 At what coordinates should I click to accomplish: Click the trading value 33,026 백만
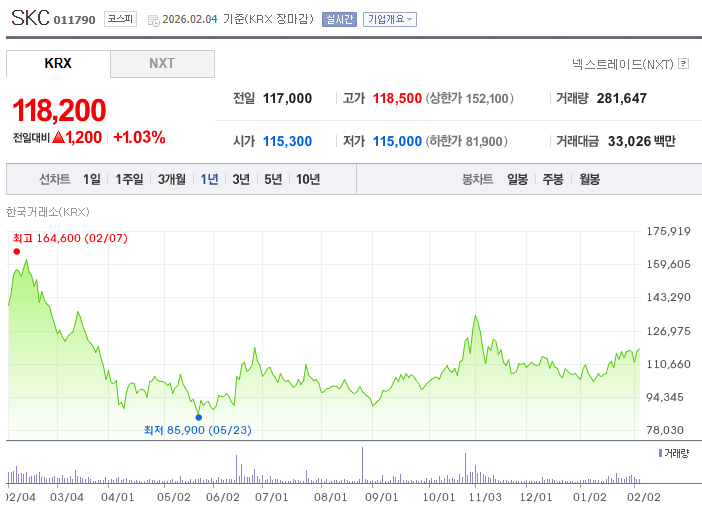642,141
